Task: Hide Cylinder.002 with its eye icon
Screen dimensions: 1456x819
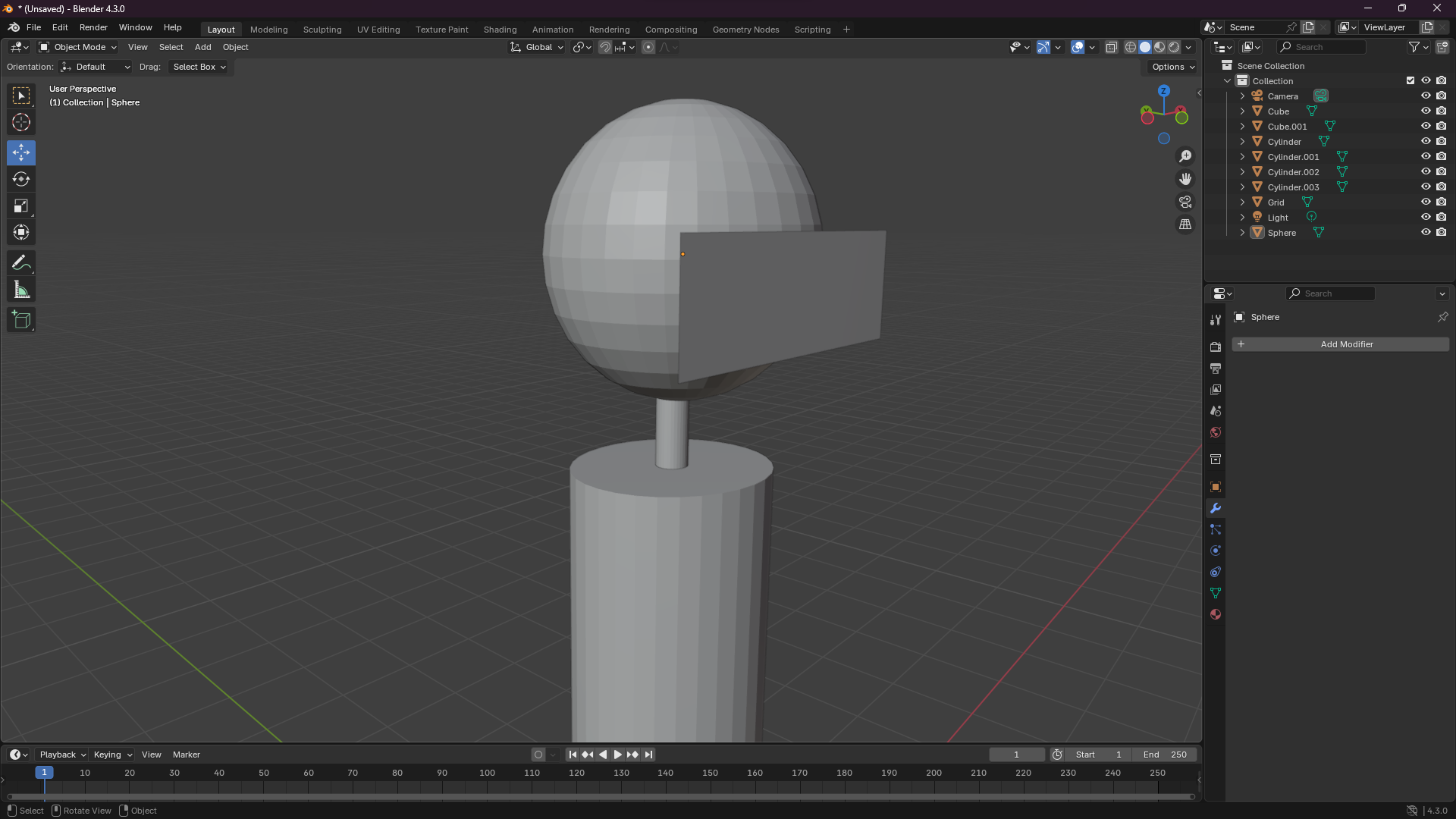Action: point(1426,172)
